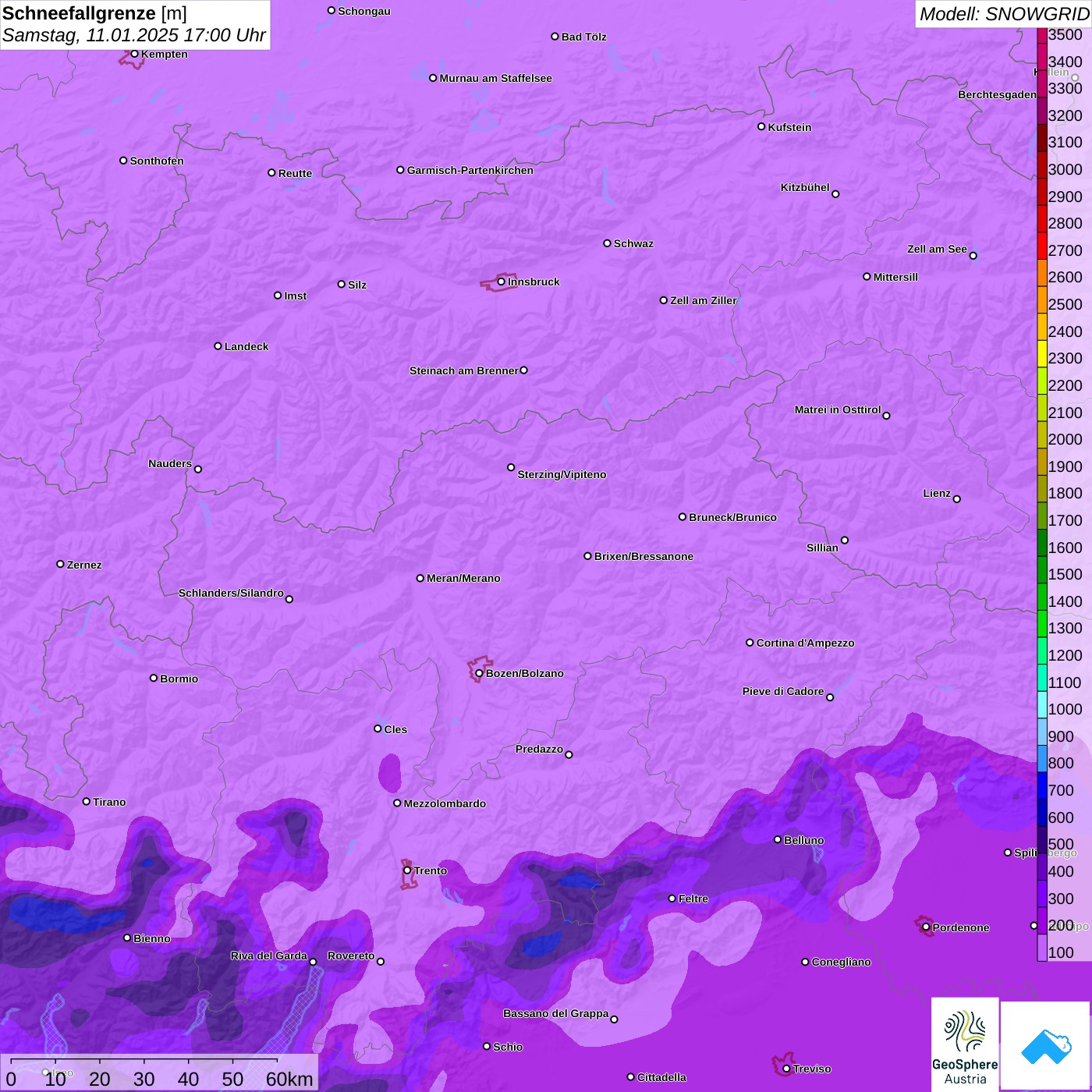Click the 60km scale bar label

[289, 1079]
